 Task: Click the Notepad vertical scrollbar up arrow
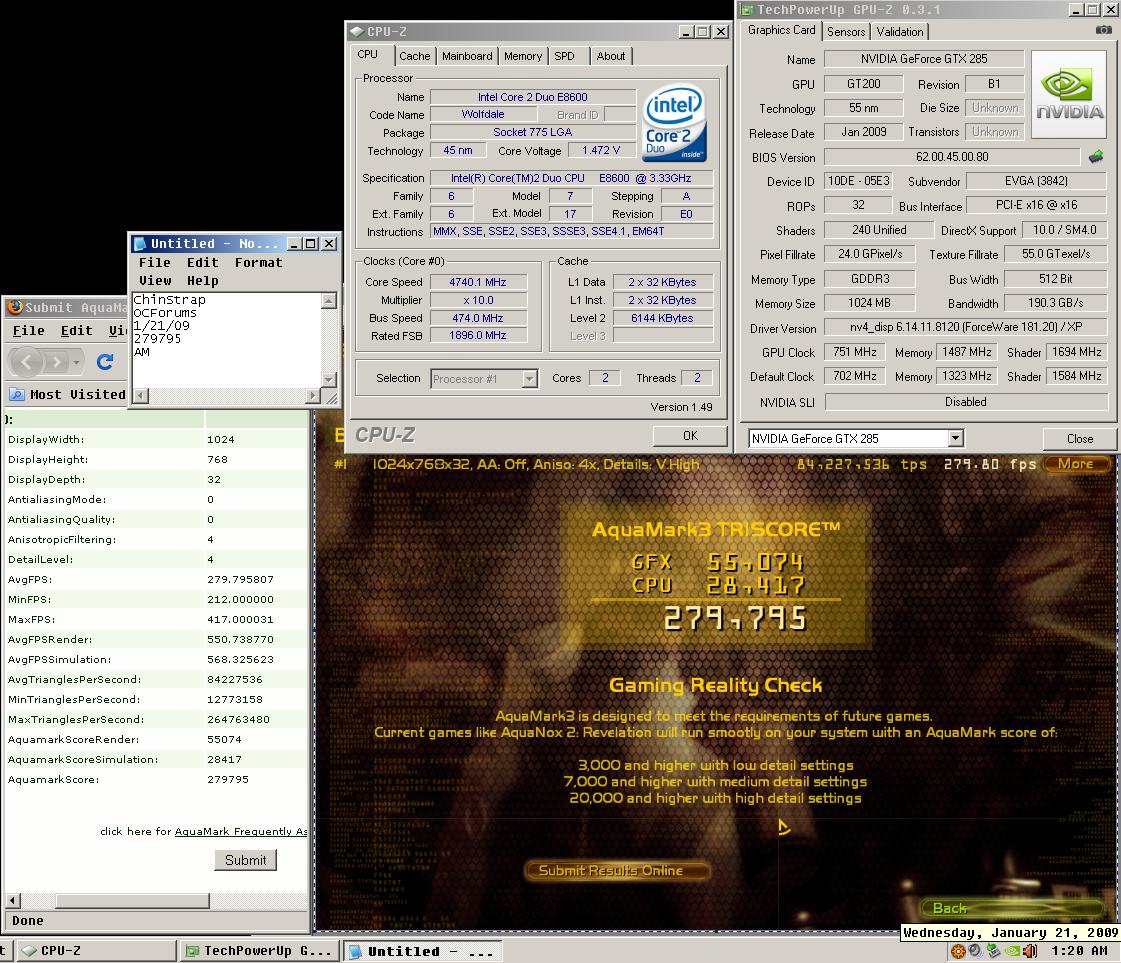pyautogui.click(x=329, y=300)
